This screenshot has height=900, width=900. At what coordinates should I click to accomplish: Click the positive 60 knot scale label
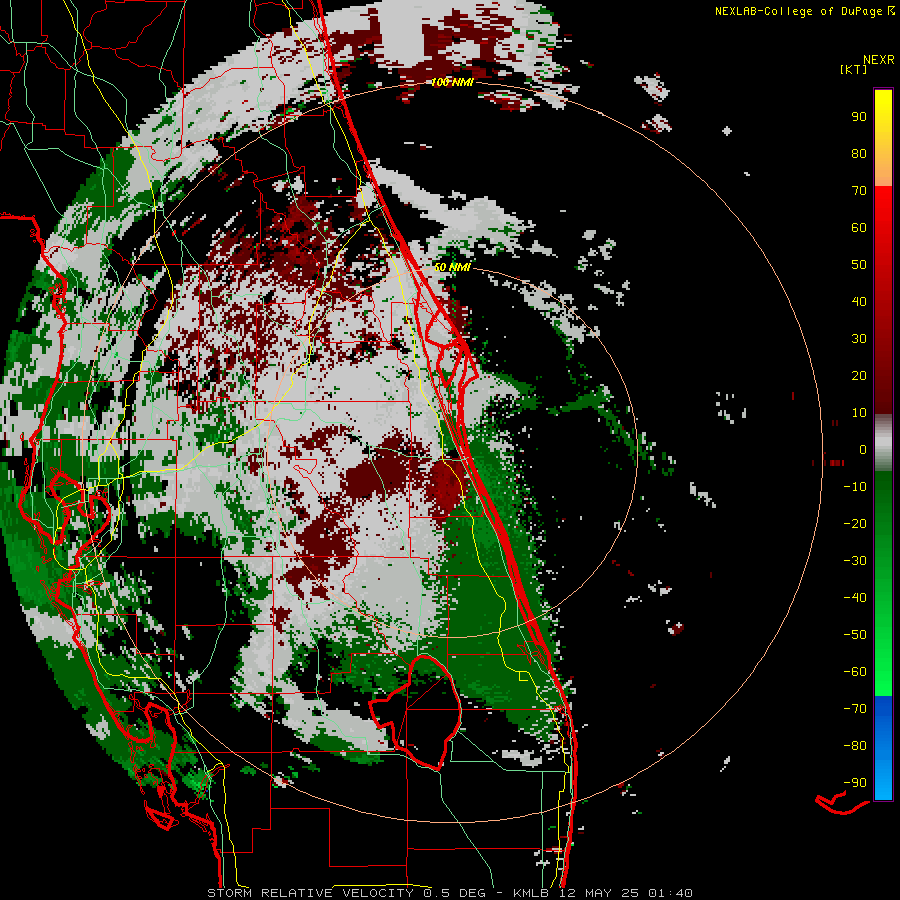[x=859, y=228]
